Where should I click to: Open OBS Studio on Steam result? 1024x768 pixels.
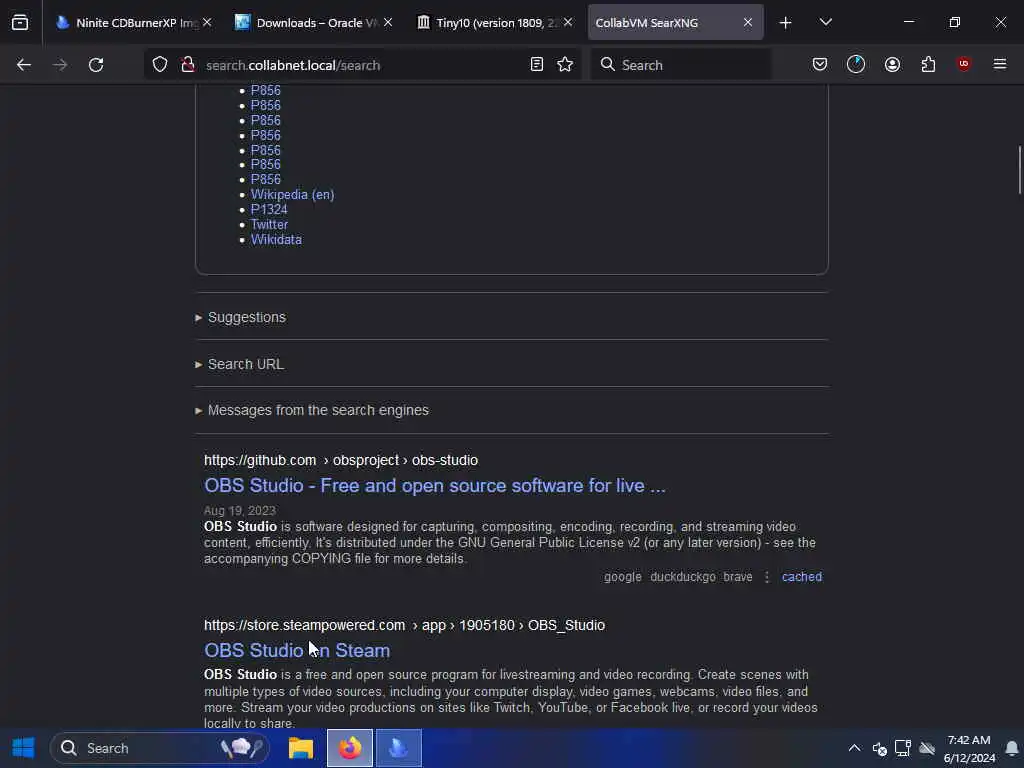[x=296, y=650]
